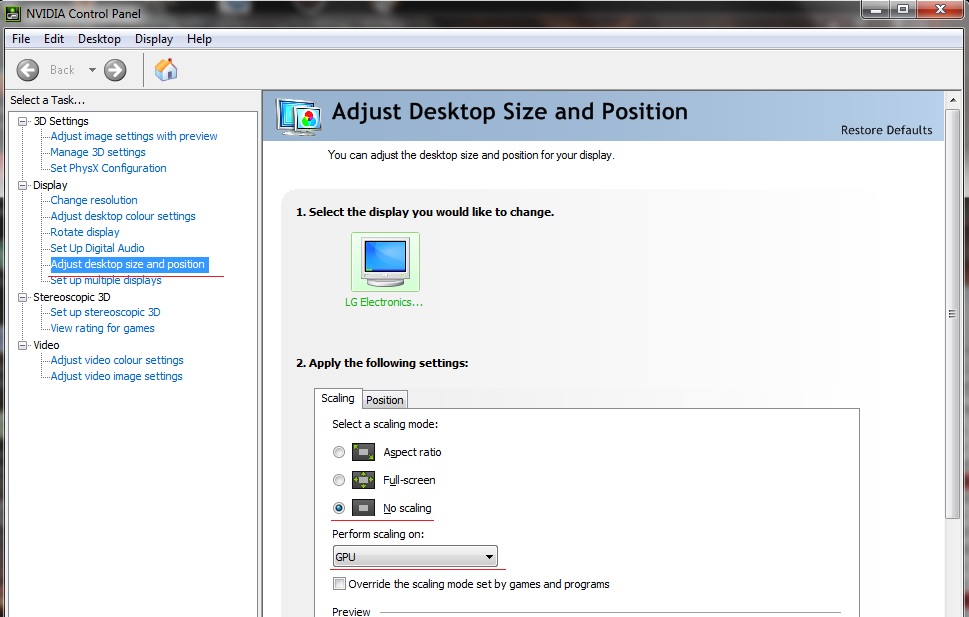Open Rotate display task
969x617 pixels.
click(85, 232)
